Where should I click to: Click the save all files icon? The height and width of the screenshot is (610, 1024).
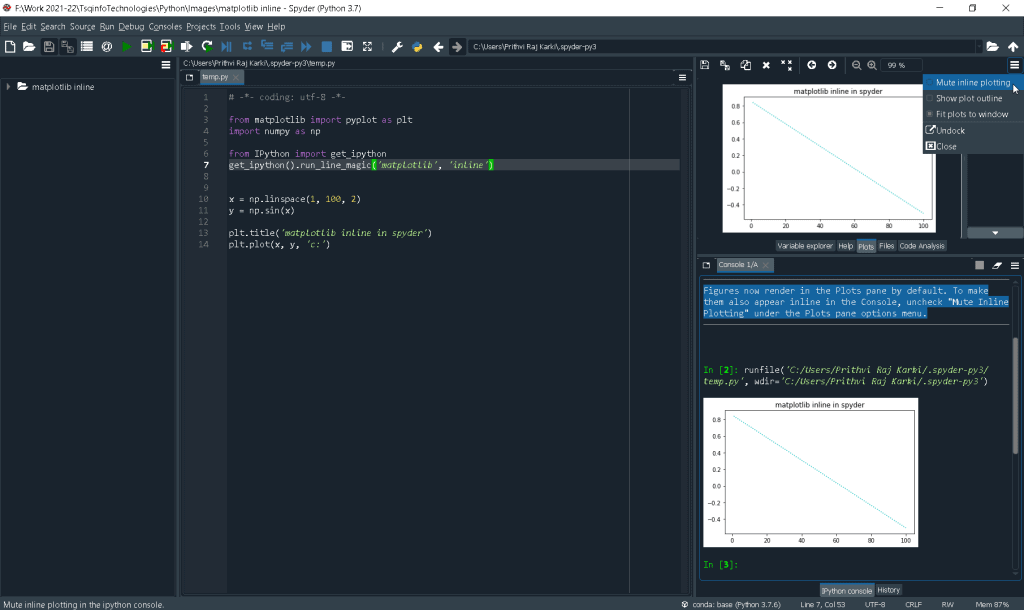pos(67,46)
